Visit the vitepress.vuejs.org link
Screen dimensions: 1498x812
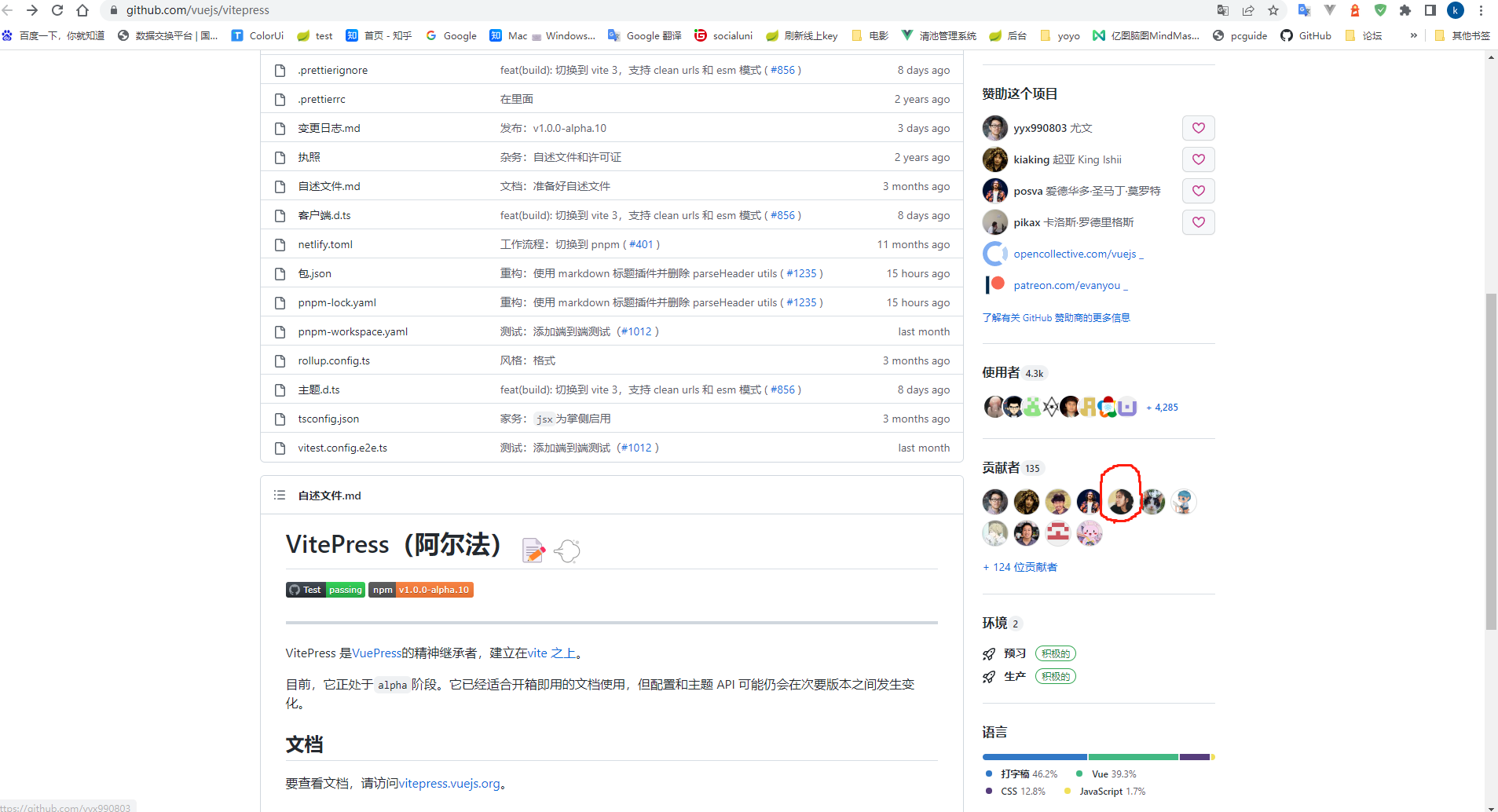click(x=450, y=783)
